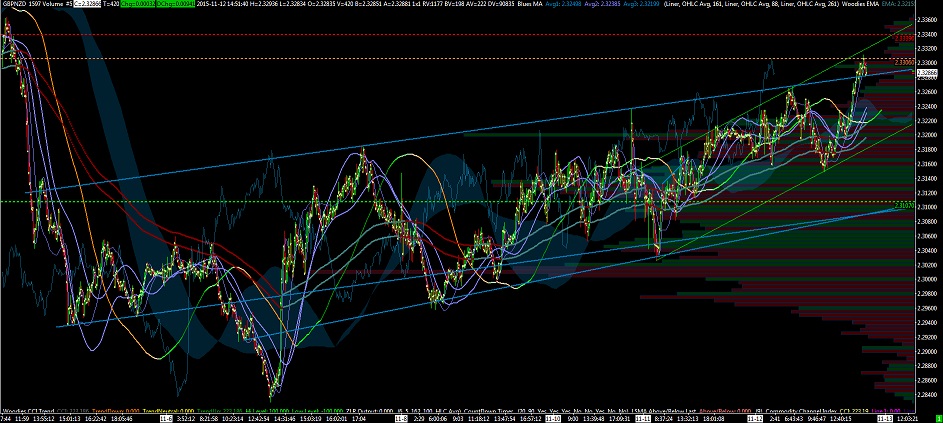Image resolution: width=943 pixels, height=423 pixels.
Task: Click the O=2.32835 open value
Action: point(322,4)
